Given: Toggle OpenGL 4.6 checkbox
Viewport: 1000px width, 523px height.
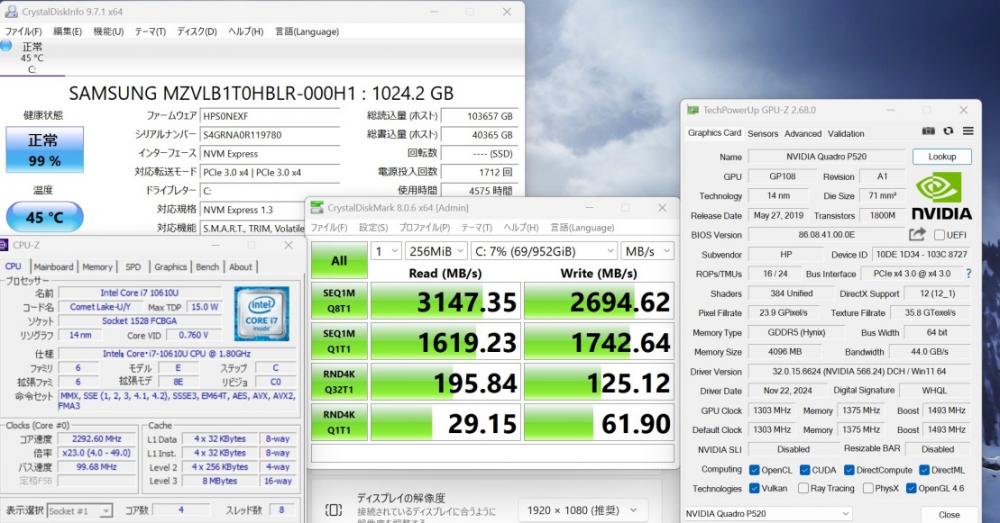Looking at the screenshot, I should (911, 489).
